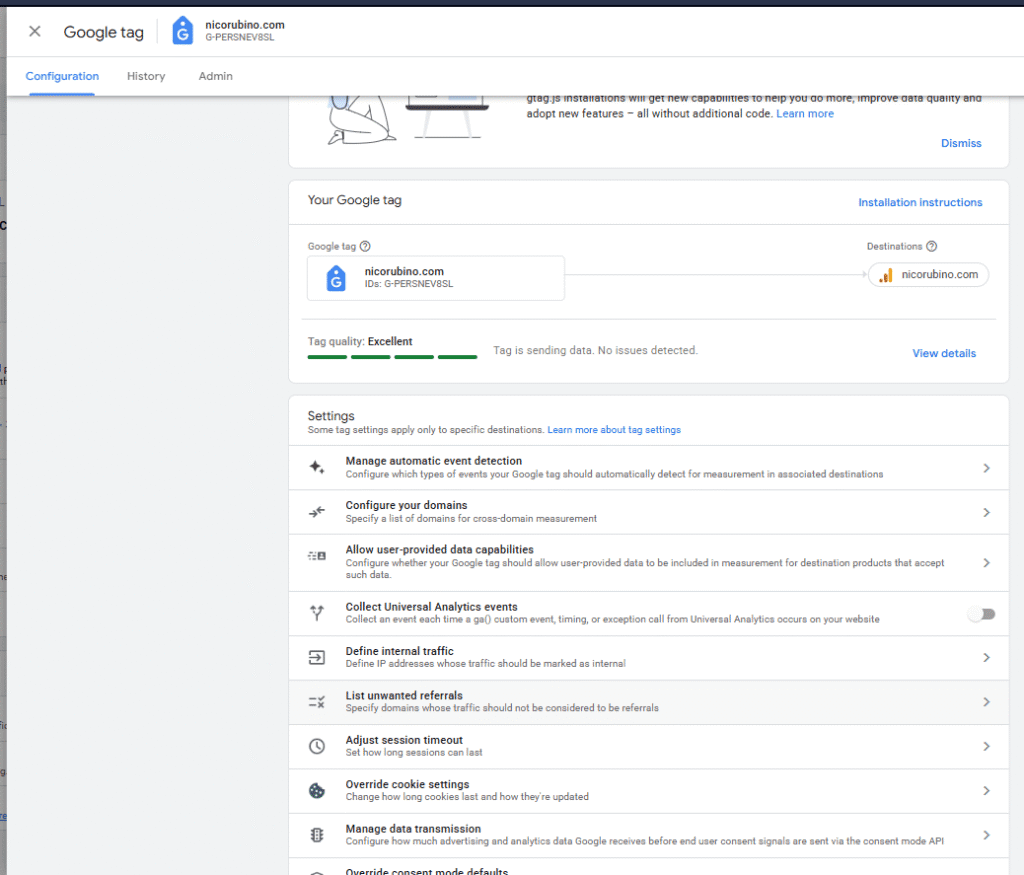Viewport: 1024px width, 875px height.
Task: Click the List unwanted referrals icon
Action: pos(317,702)
